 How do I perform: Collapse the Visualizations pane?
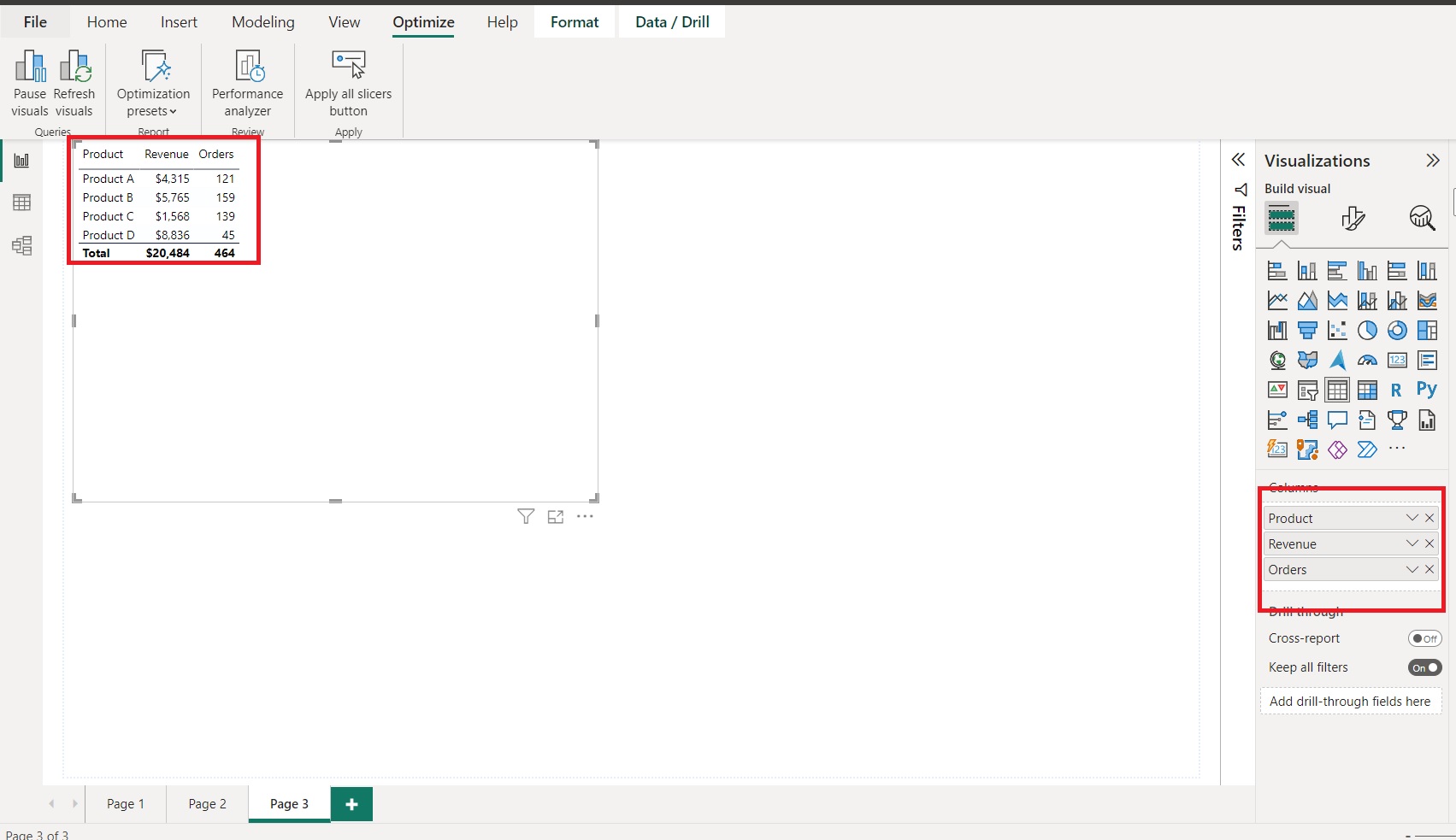tap(1432, 160)
